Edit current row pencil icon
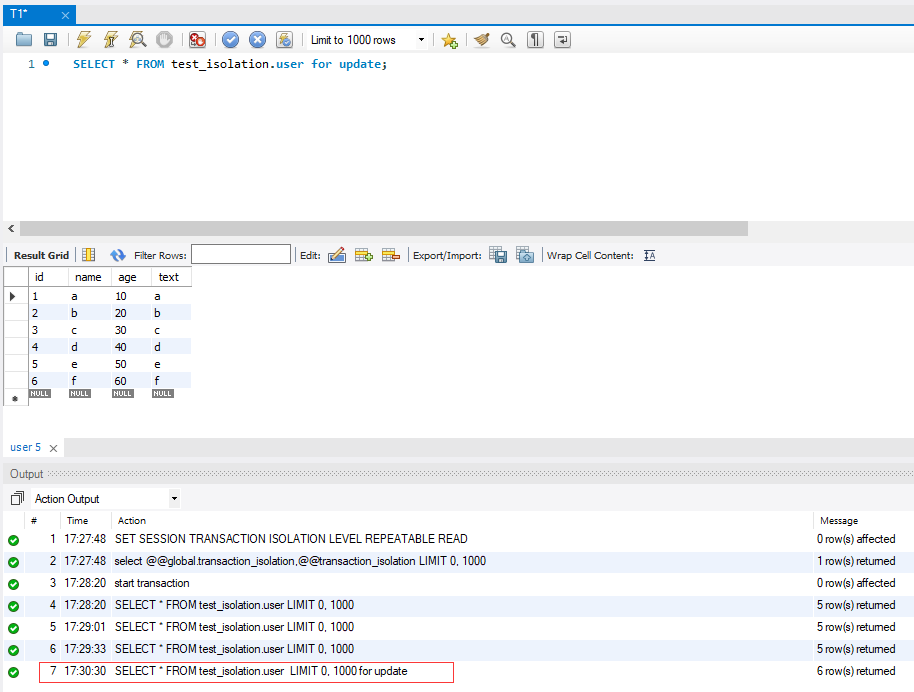Viewport: 914px width, 692px height. click(x=337, y=255)
